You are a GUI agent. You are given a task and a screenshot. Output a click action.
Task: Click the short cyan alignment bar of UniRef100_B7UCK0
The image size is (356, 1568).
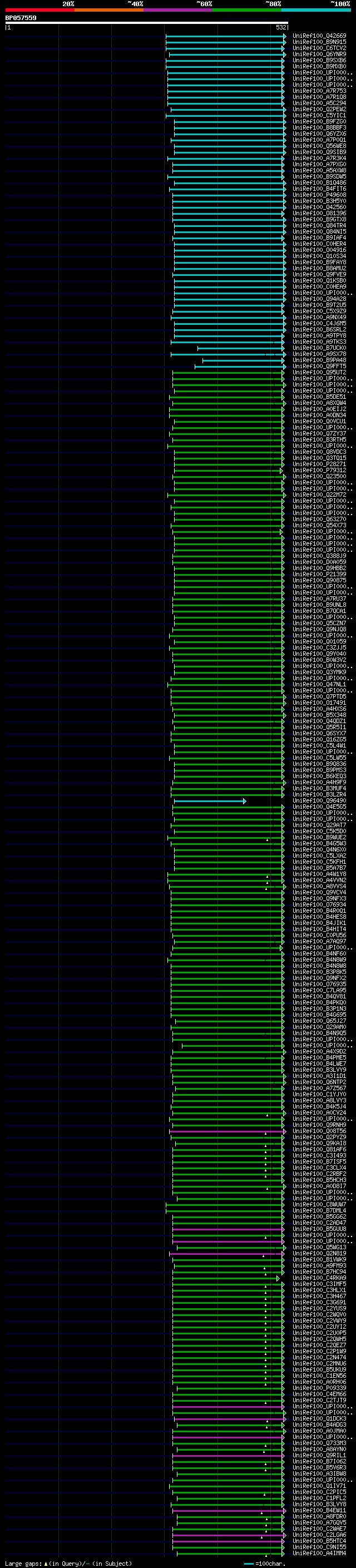click(x=241, y=348)
